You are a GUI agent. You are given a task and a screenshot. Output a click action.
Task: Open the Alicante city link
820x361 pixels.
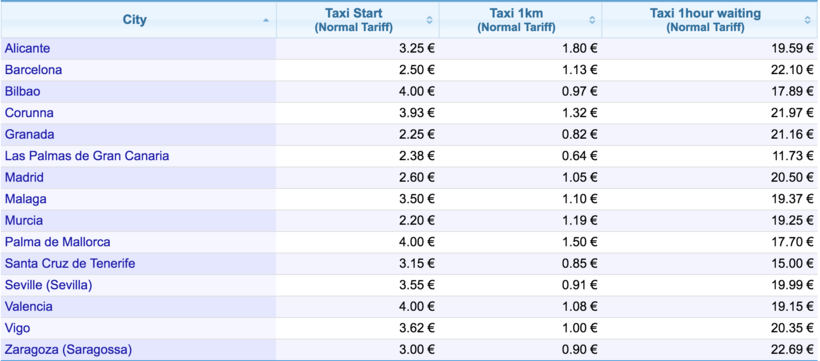point(28,48)
